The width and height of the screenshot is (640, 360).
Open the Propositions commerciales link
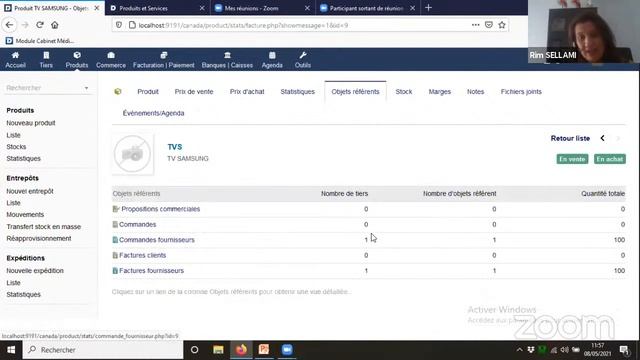click(160, 209)
